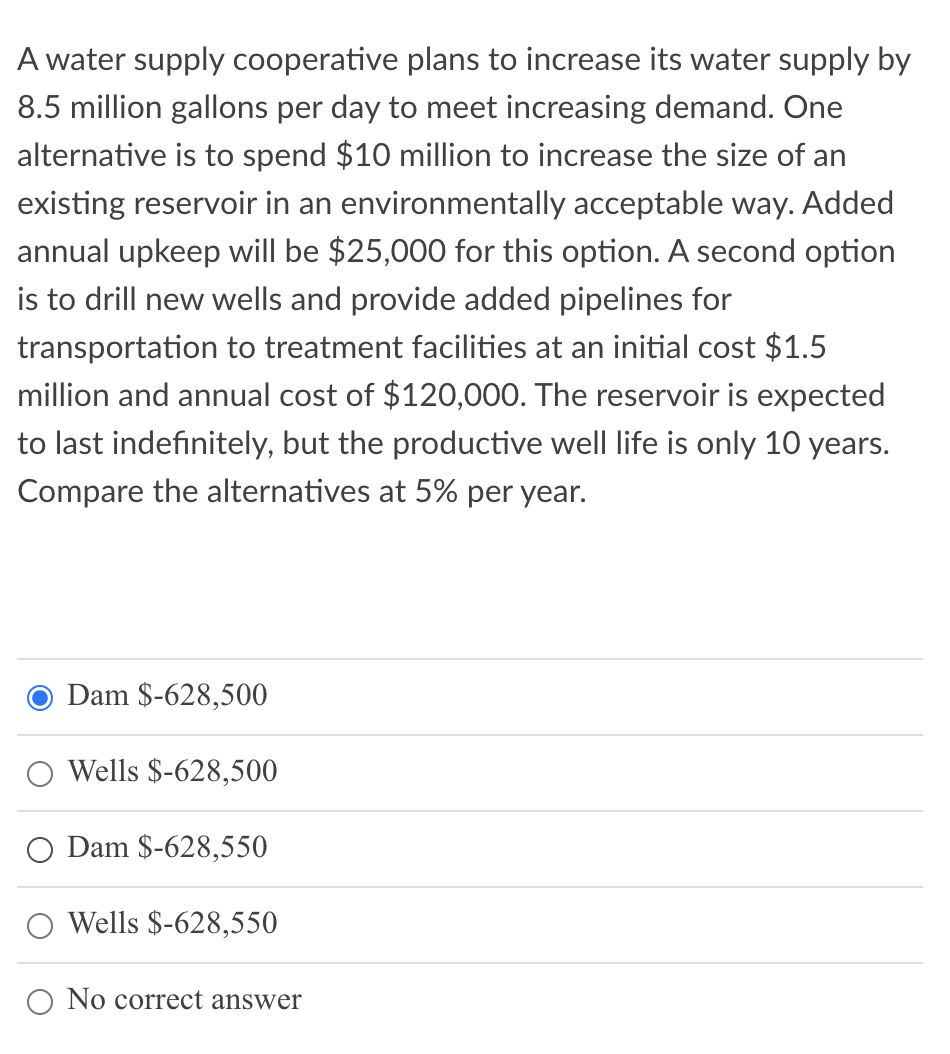
Task: Click the 'No correct answer' label text
Action: 184,999
